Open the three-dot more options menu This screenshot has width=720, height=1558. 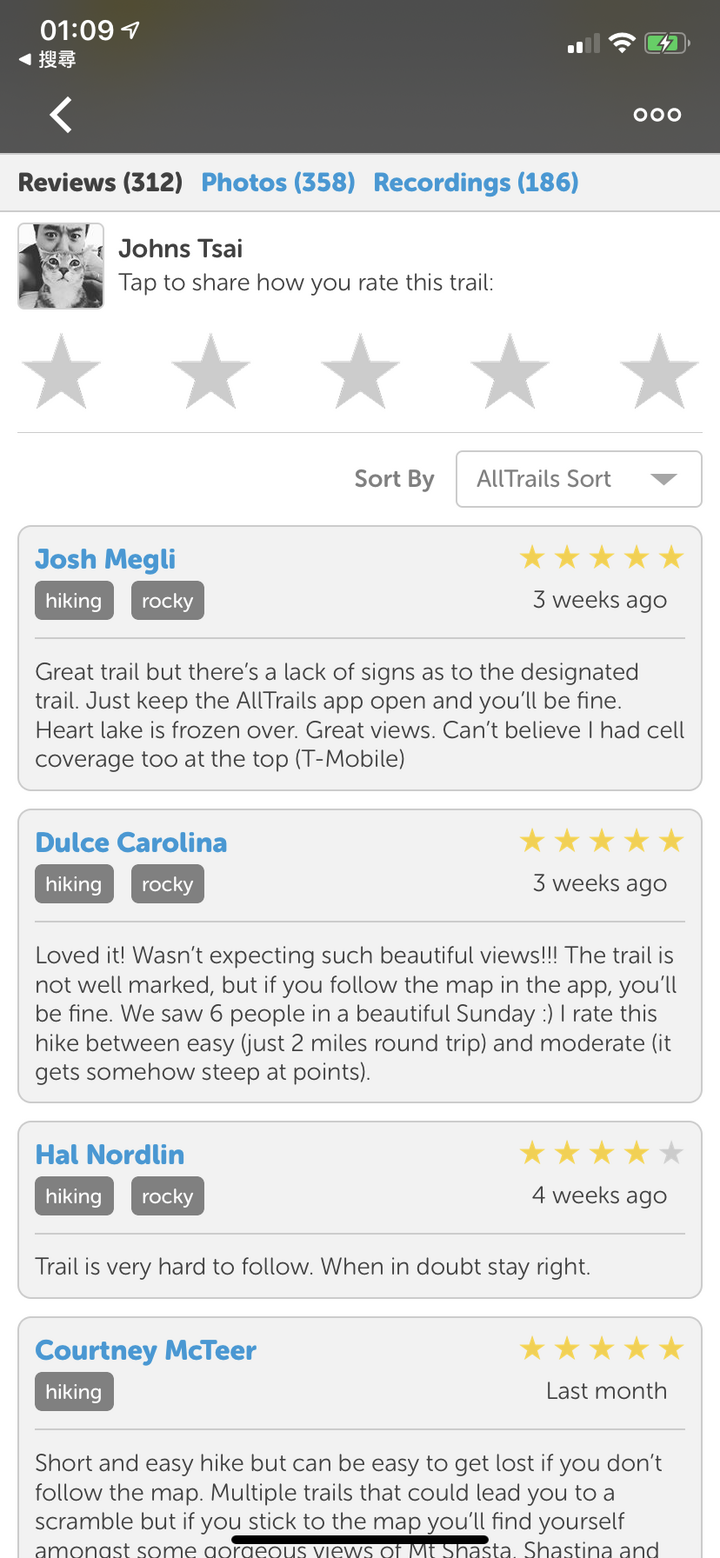click(x=657, y=115)
